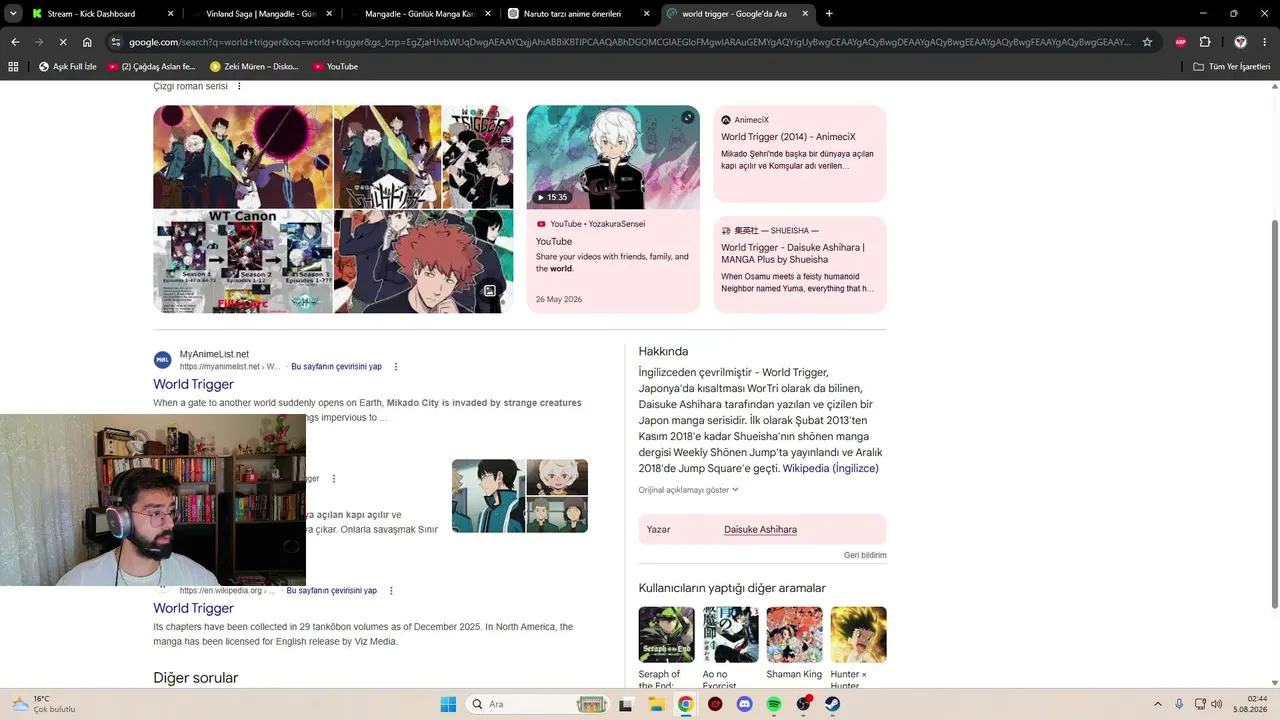Open the Wikipedia World Trigger result title
The height and width of the screenshot is (720, 1280).
[193, 608]
